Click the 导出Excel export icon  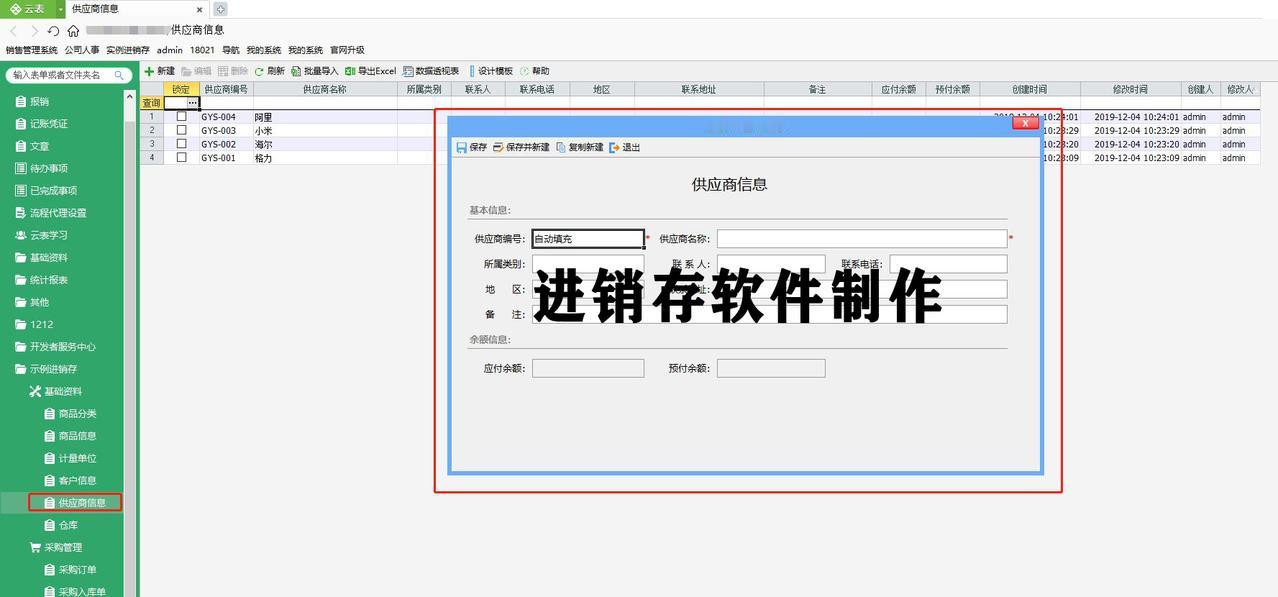click(350, 71)
